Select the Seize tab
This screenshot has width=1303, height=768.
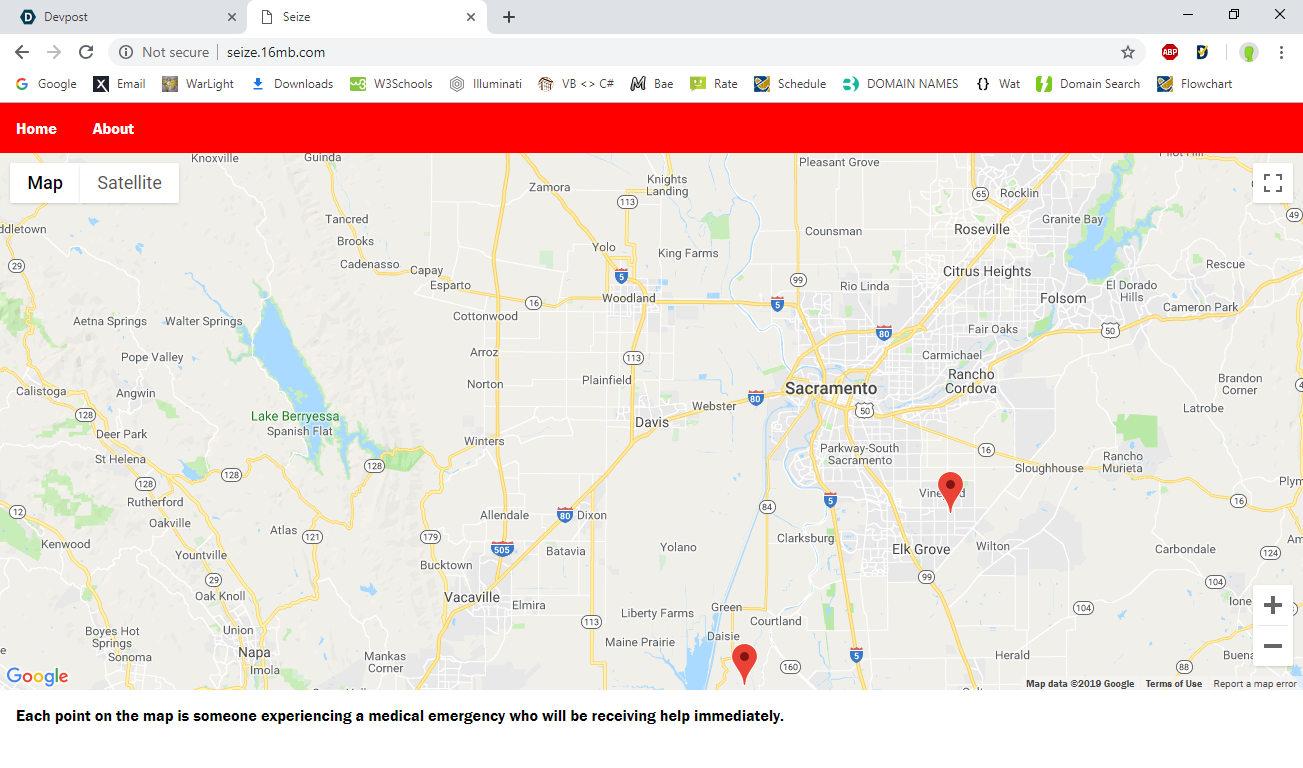(x=367, y=17)
